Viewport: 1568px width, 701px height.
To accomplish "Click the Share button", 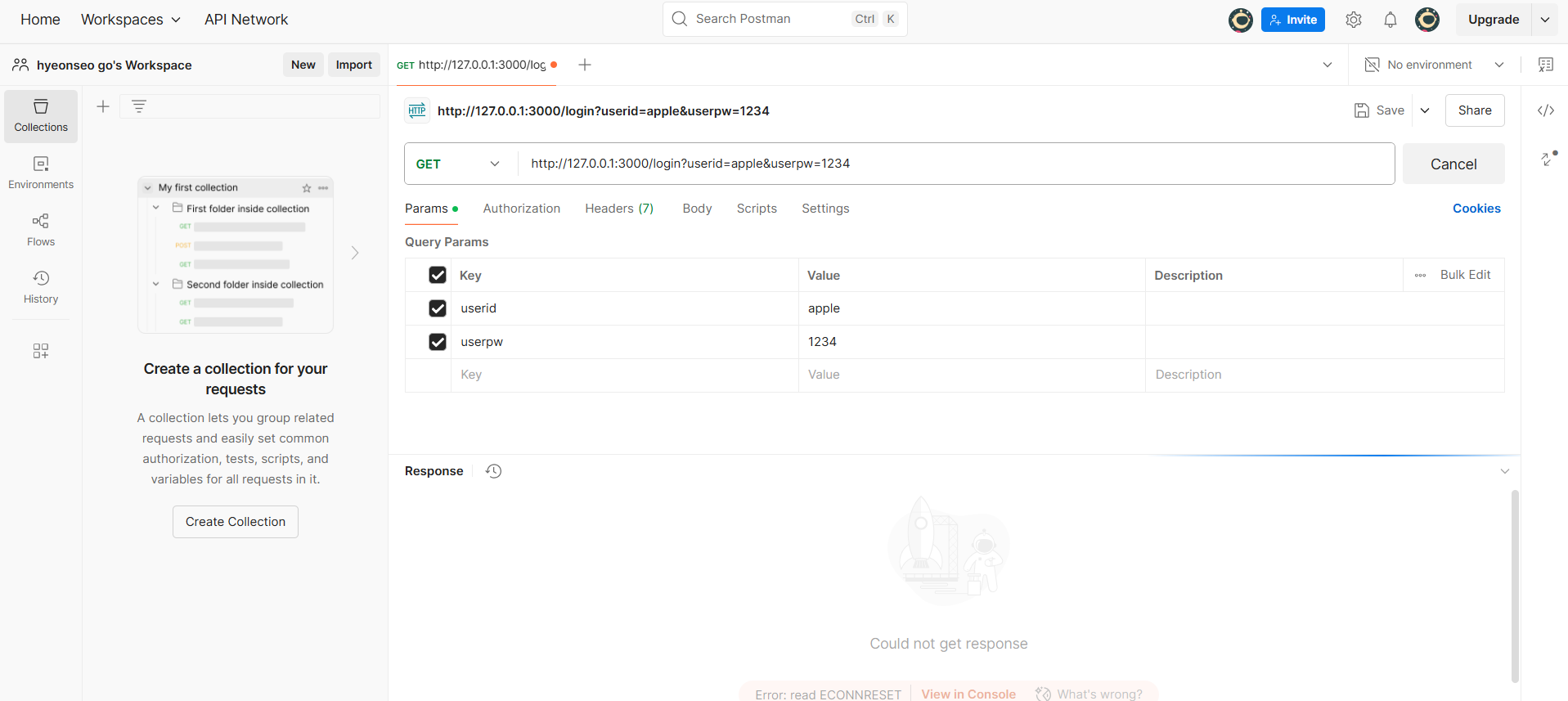I will coord(1475,110).
